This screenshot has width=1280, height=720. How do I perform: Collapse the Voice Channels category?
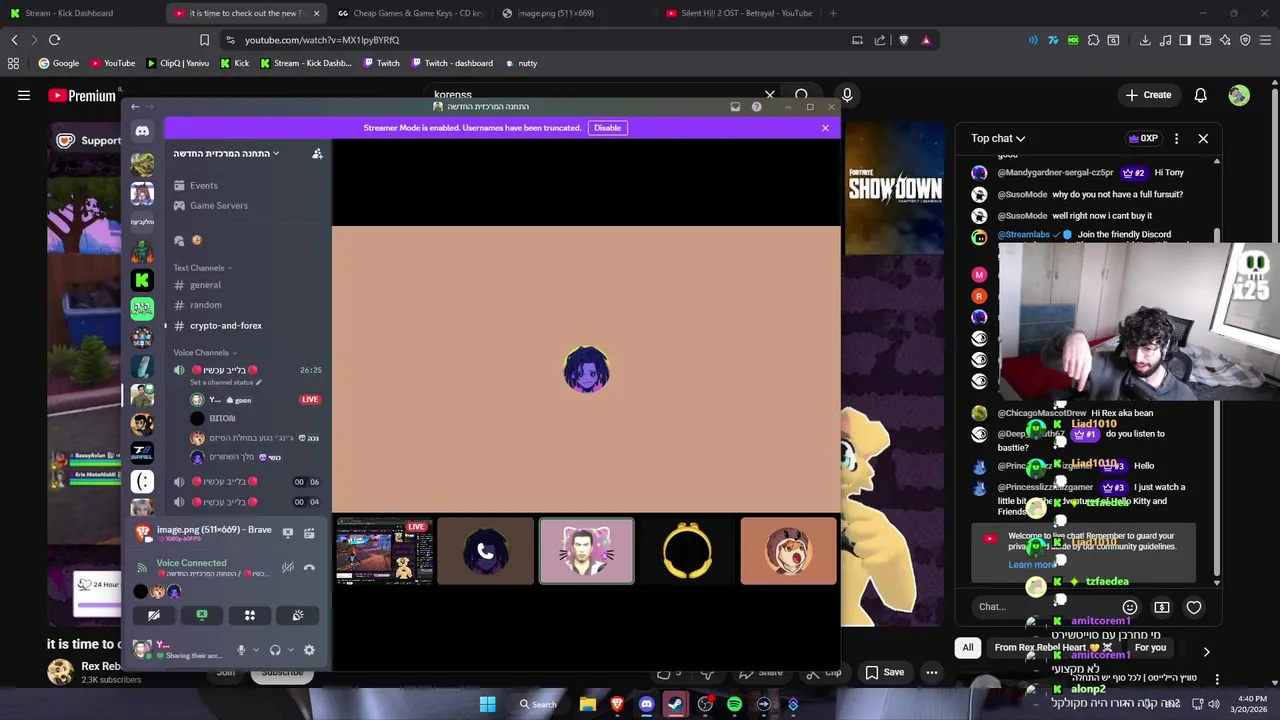tap(205, 352)
